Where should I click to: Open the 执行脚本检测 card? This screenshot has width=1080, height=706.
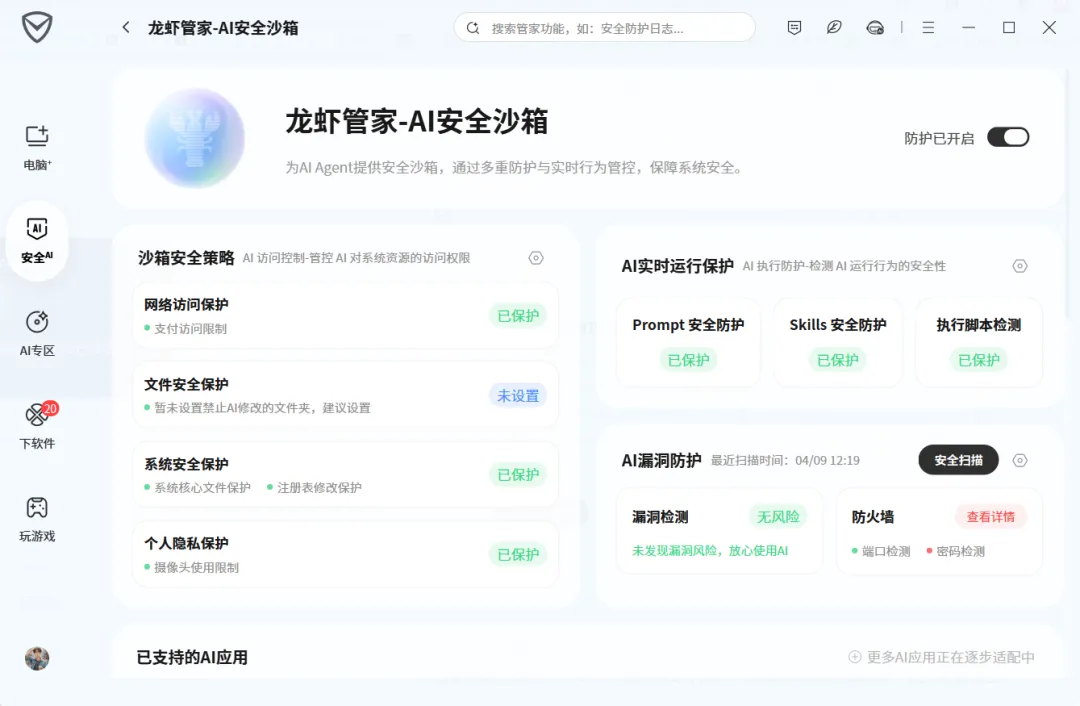[979, 342]
